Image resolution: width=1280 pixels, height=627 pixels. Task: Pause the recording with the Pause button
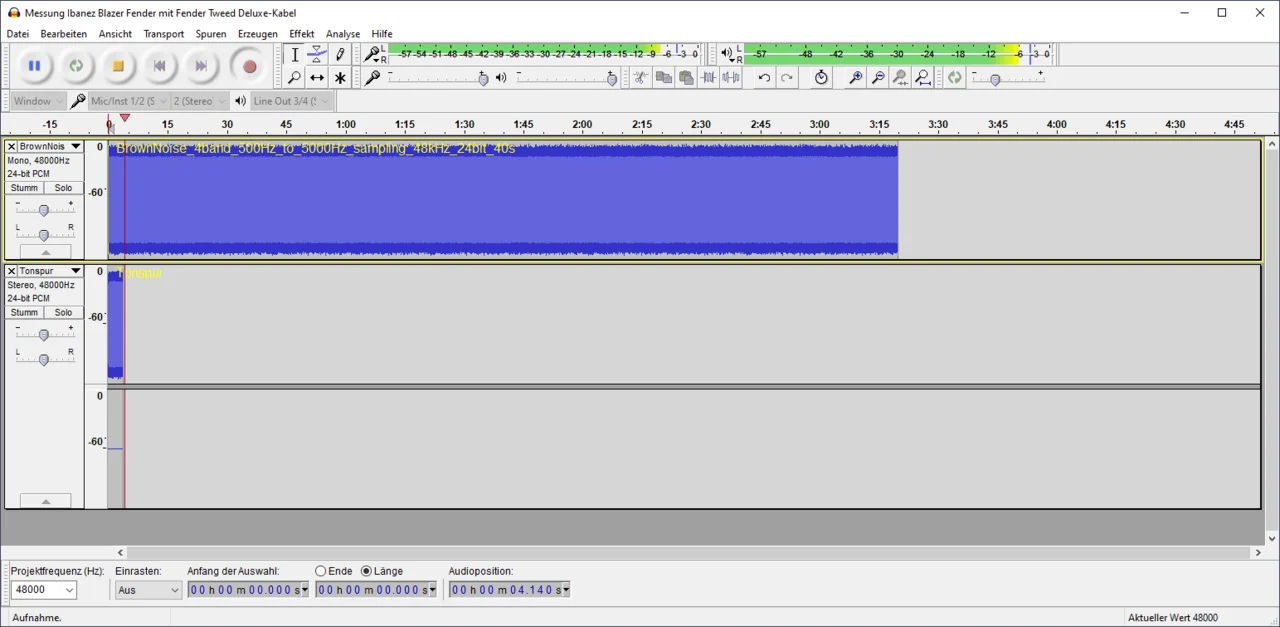pyautogui.click(x=34, y=66)
